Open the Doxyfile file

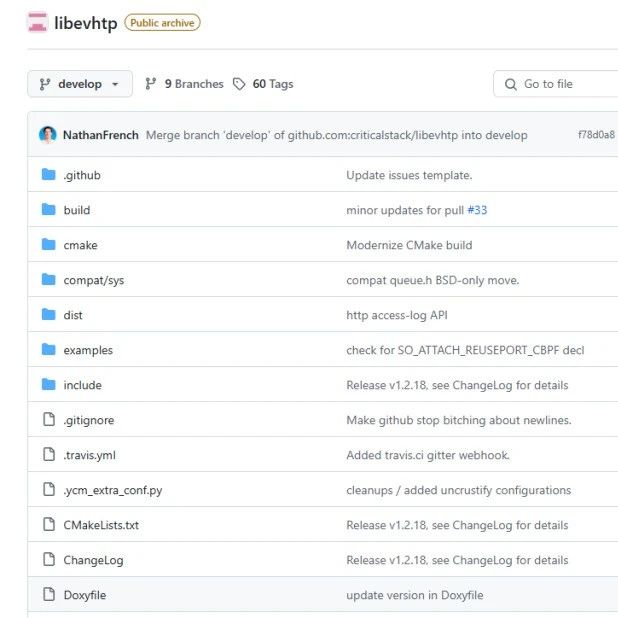click(85, 595)
